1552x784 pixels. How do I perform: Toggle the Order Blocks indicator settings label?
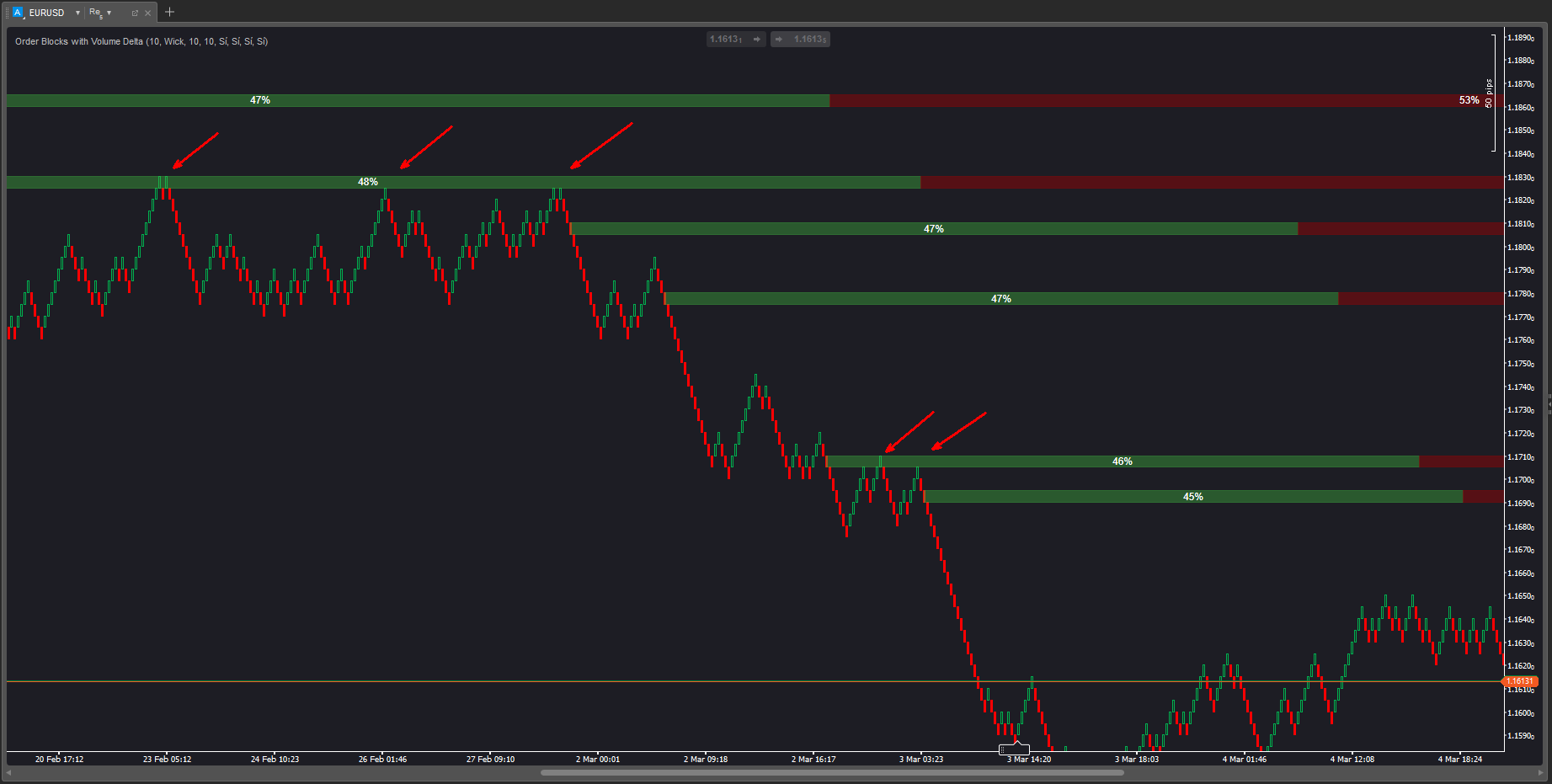pyautogui.click(x=140, y=40)
